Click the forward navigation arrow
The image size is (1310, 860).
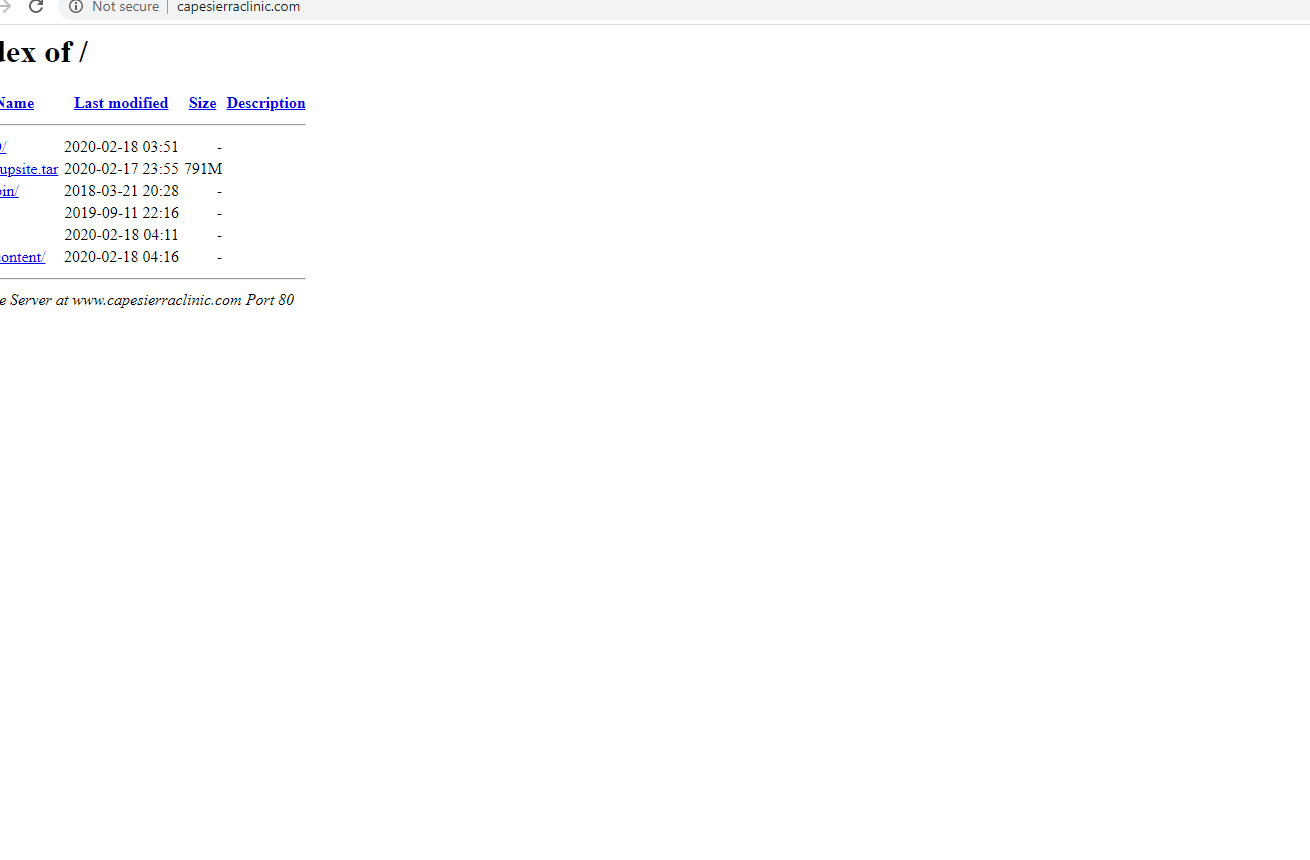(5, 7)
